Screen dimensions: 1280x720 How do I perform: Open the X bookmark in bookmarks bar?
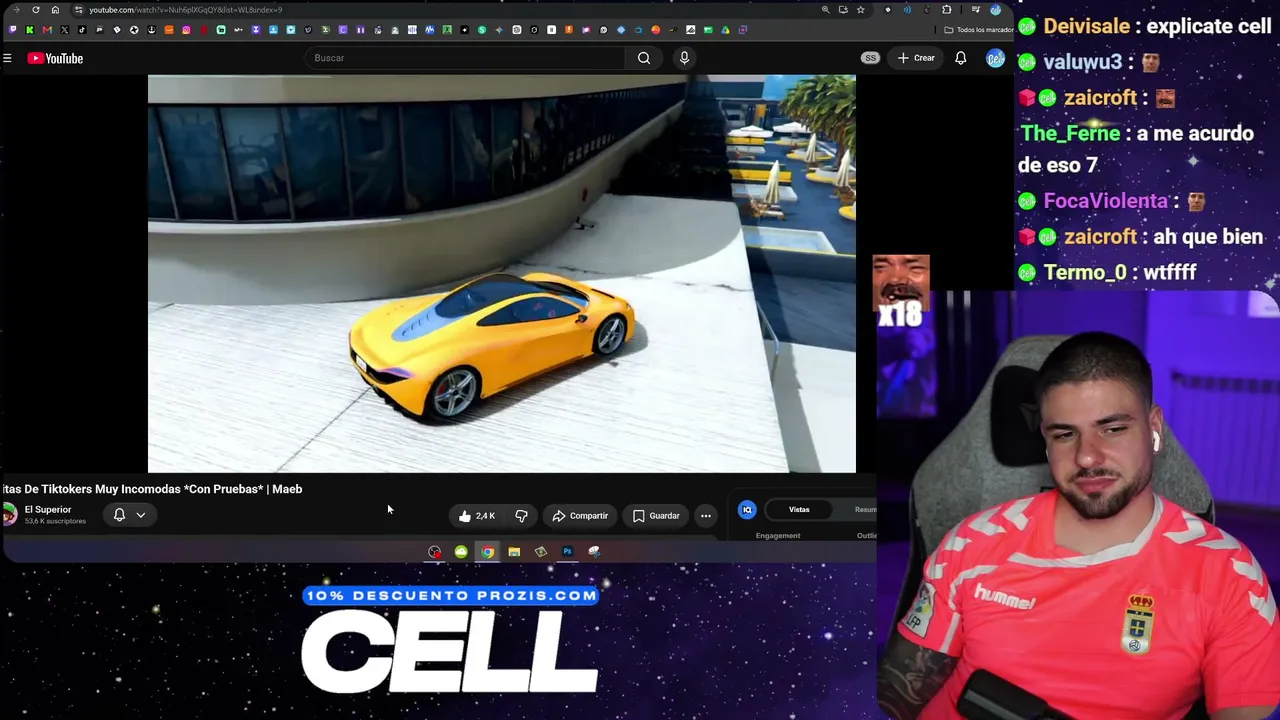(65, 30)
